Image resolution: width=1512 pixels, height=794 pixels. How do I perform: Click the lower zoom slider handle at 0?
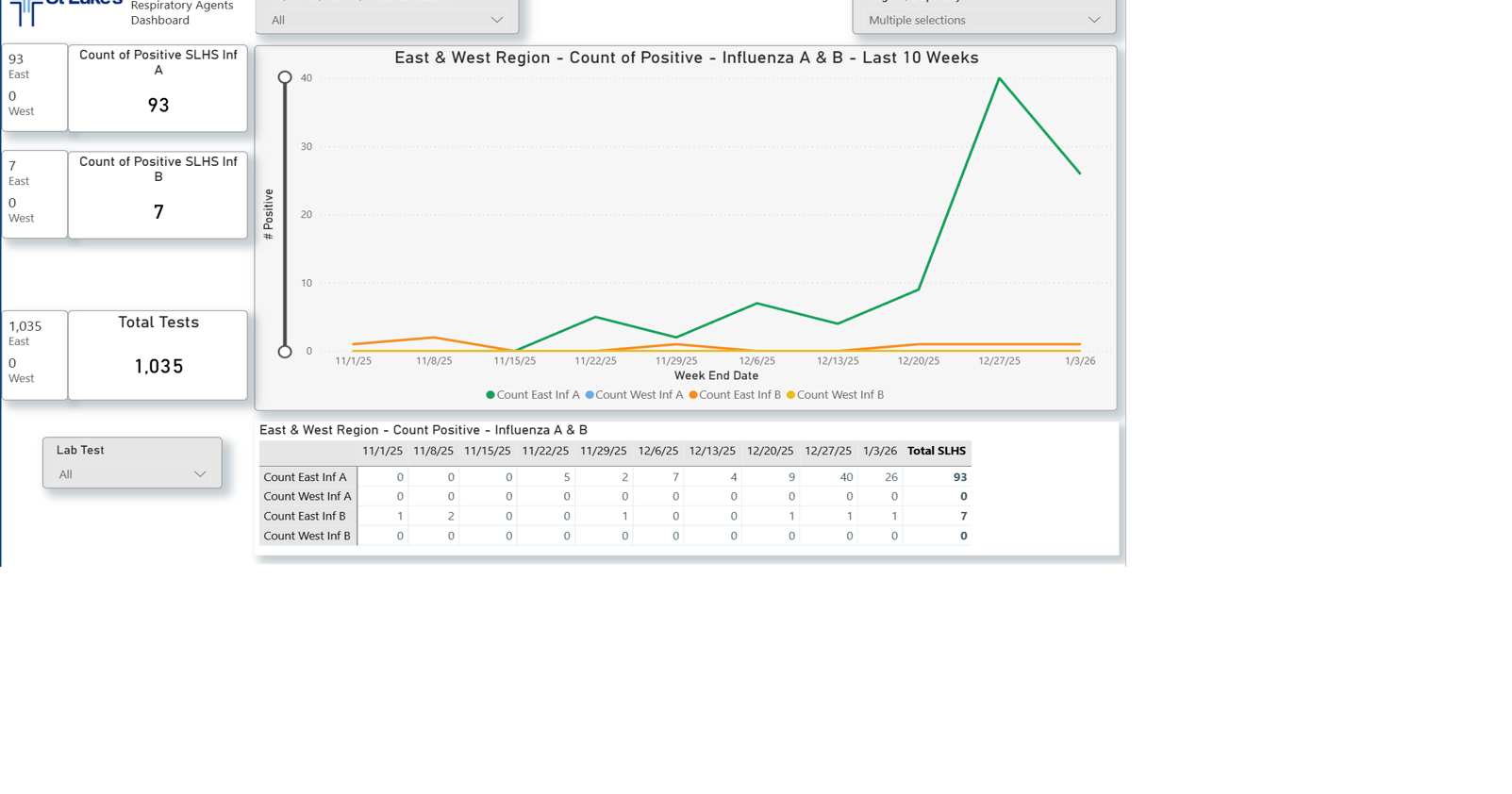(285, 352)
